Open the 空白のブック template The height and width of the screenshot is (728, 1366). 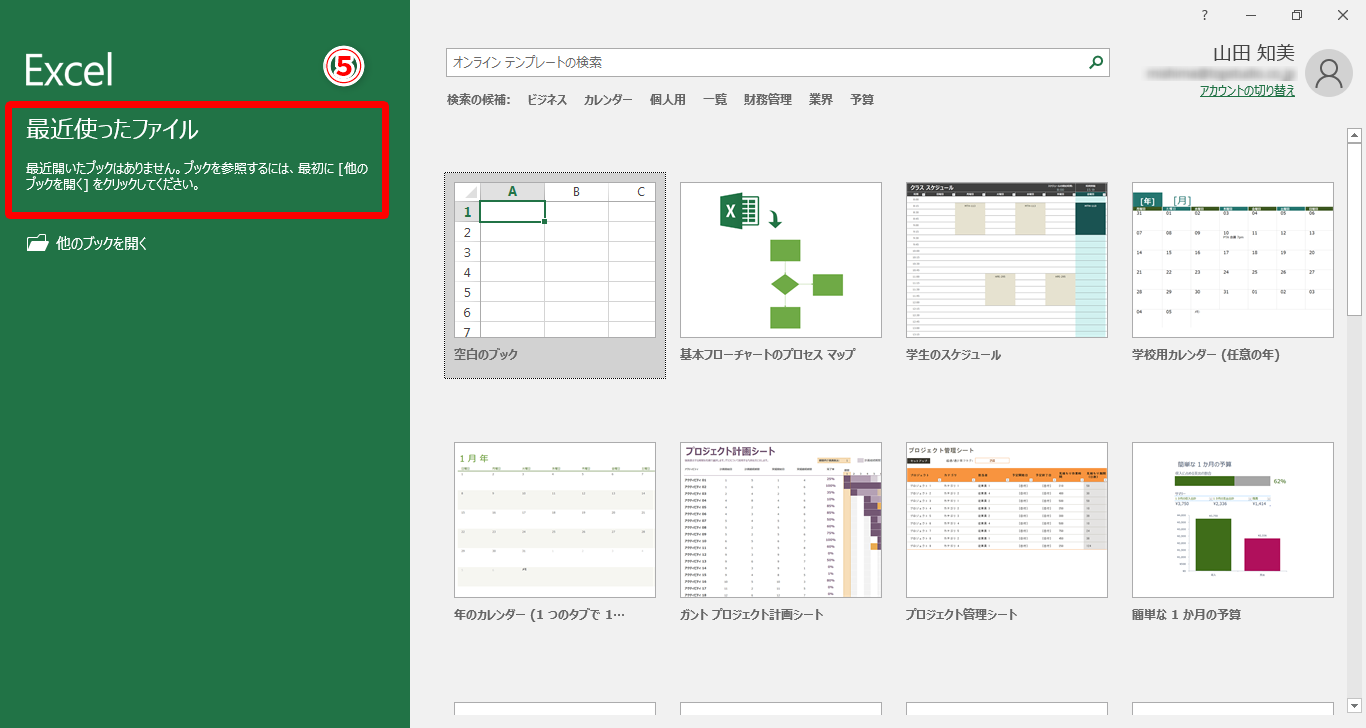click(555, 275)
